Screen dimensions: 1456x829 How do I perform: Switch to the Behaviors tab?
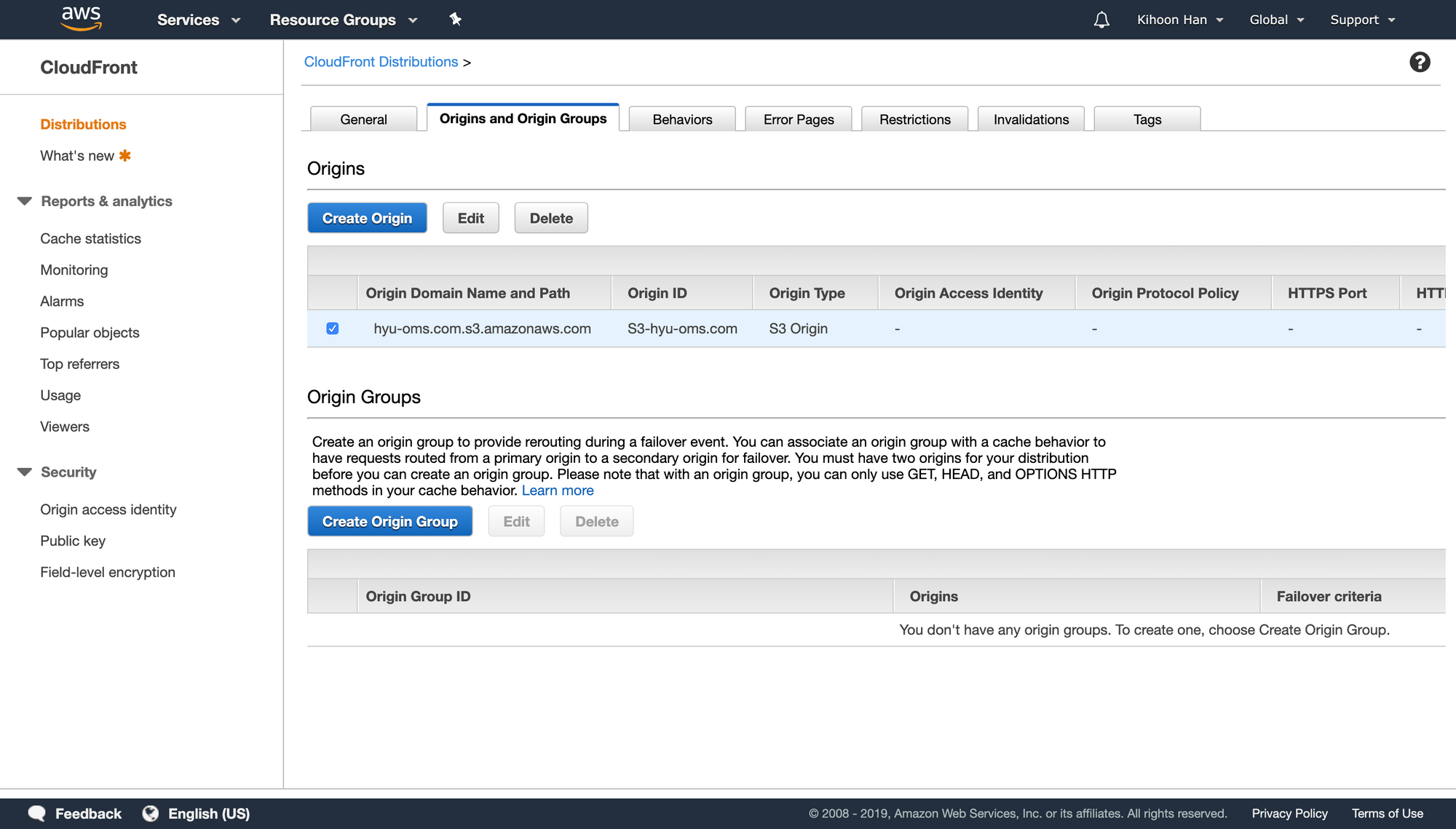[681, 119]
